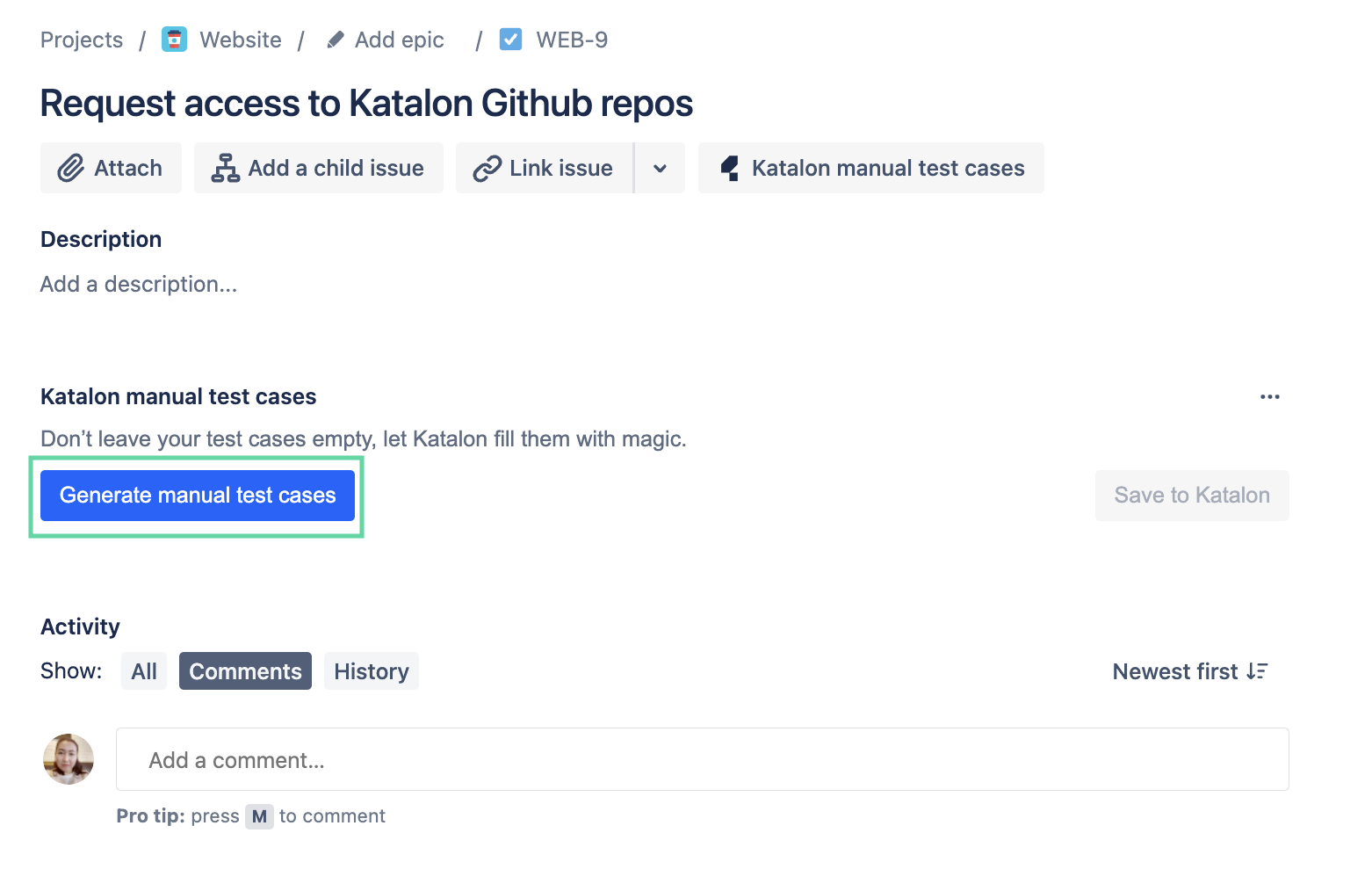This screenshot has height=891, width=1372.
Task: Click the Save to Katalon button
Action: [1192, 496]
